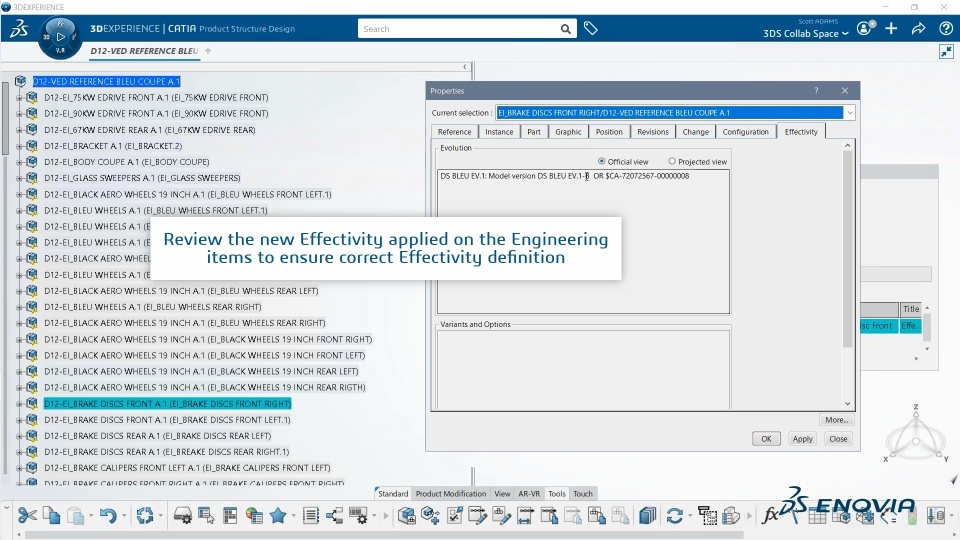Open the Position tab in Properties

pyautogui.click(x=609, y=132)
